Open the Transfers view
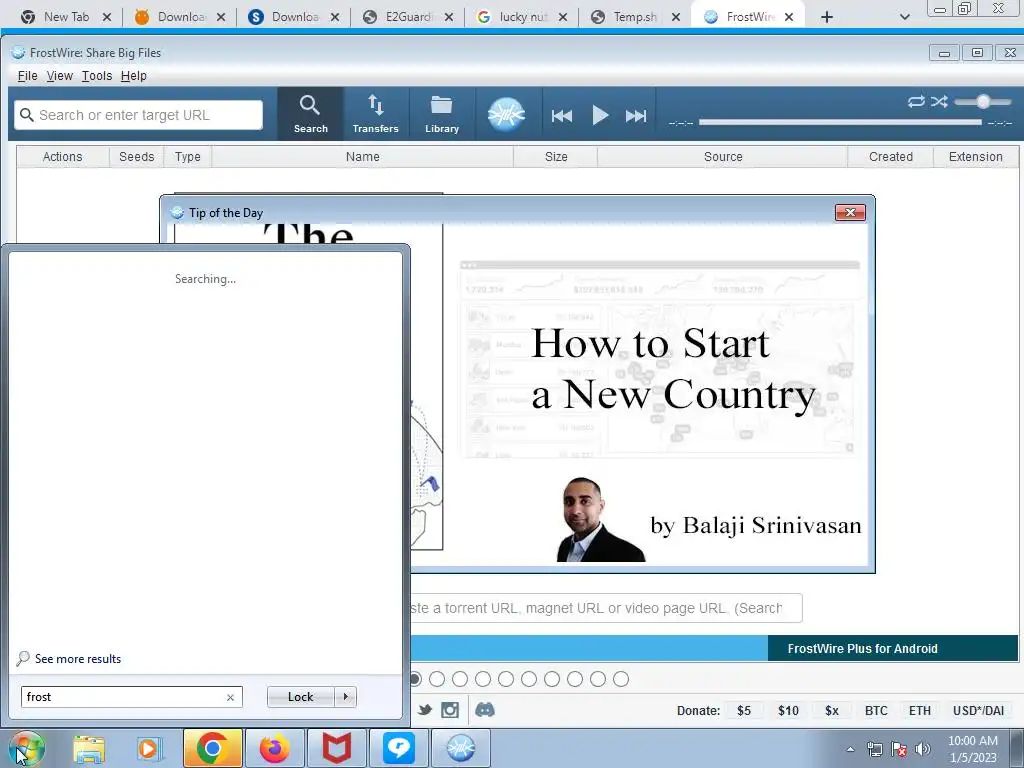The width and height of the screenshot is (1024, 768). (376, 114)
